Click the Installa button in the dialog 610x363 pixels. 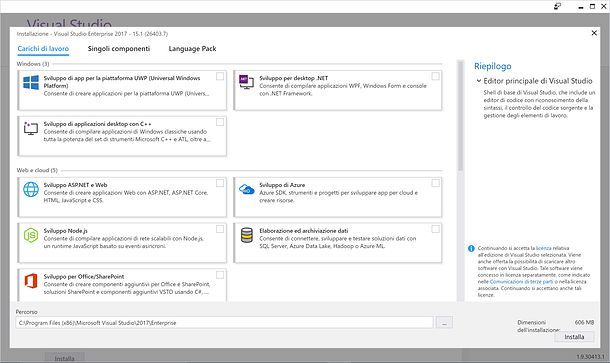pyautogui.click(x=574, y=337)
